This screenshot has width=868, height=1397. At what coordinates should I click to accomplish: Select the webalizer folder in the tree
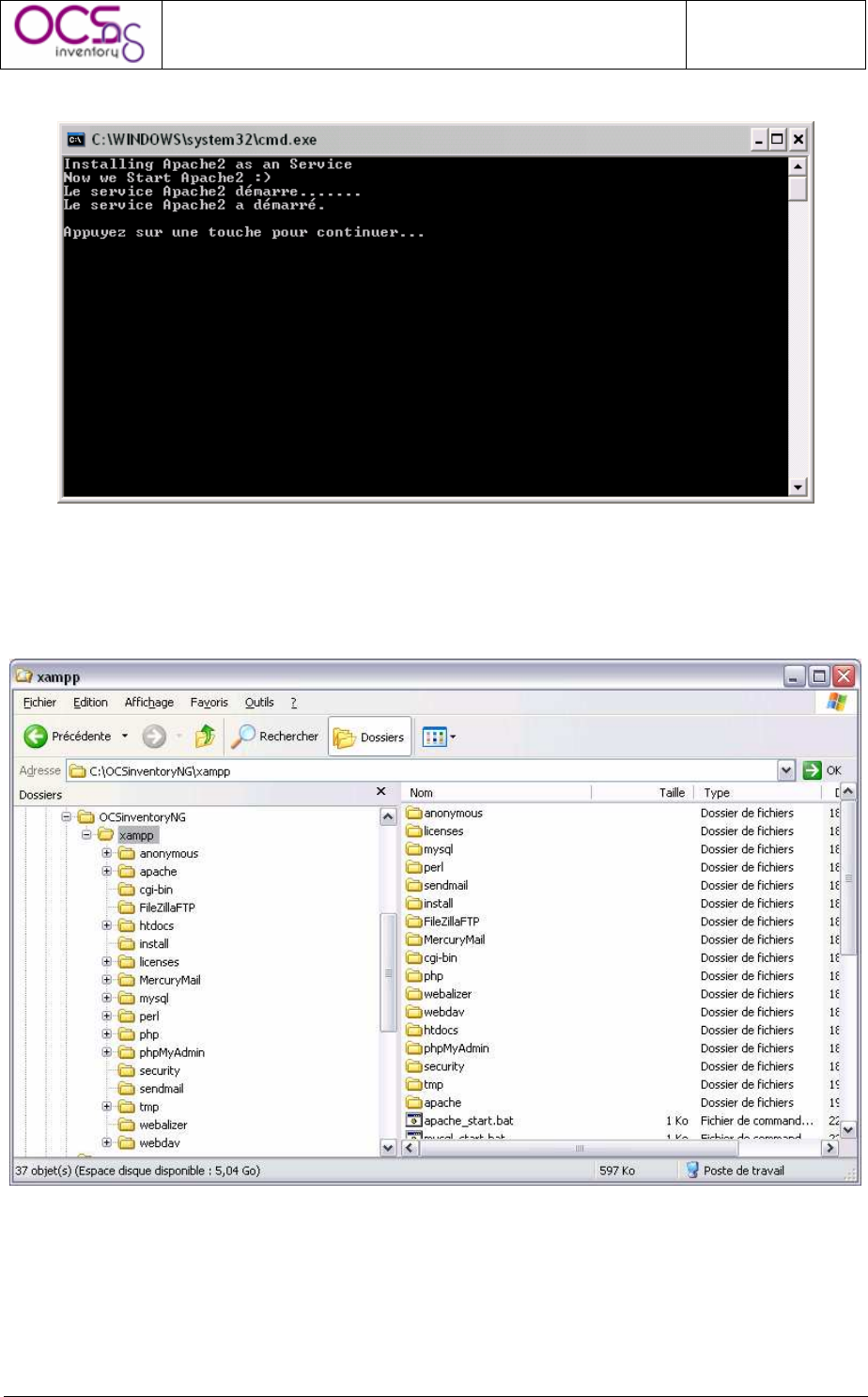pyautogui.click(x=163, y=1125)
